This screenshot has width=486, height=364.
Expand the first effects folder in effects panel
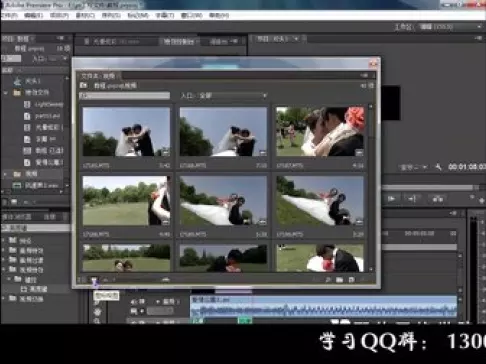point(4,240)
